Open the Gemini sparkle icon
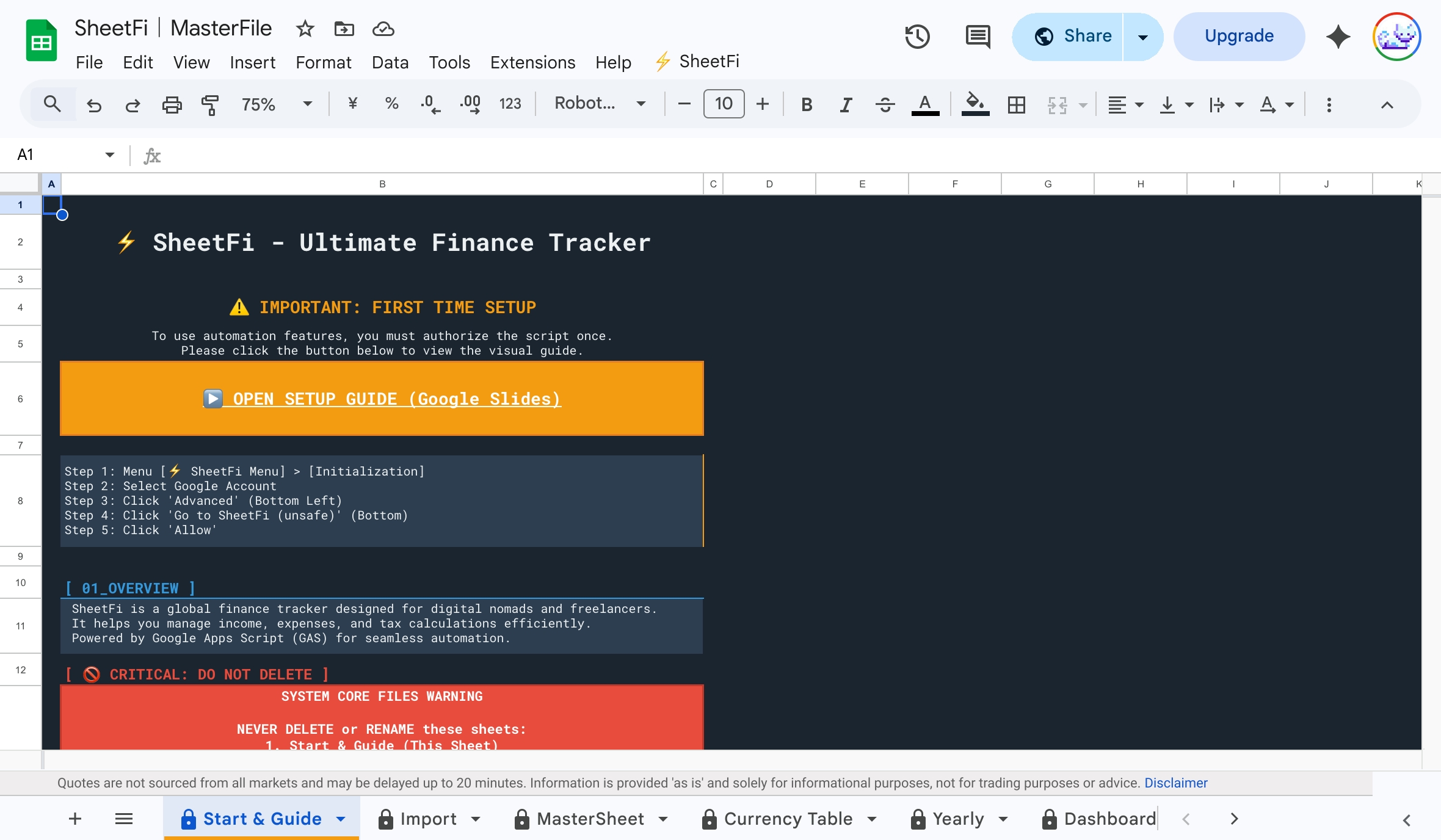Image resolution: width=1441 pixels, height=840 pixels. point(1338,37)
